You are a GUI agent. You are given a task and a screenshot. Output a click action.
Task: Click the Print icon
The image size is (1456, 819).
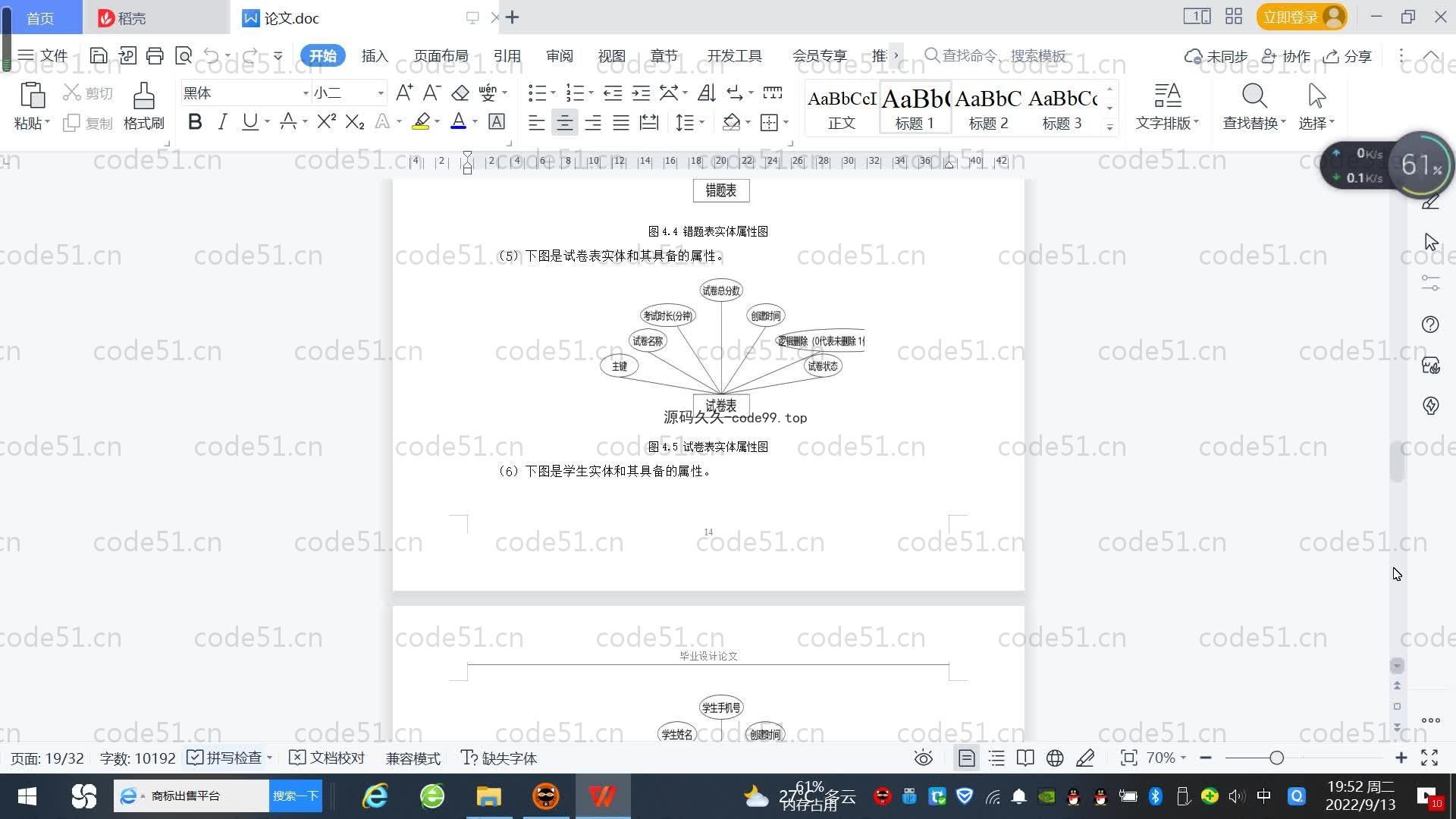click(155, 55)
